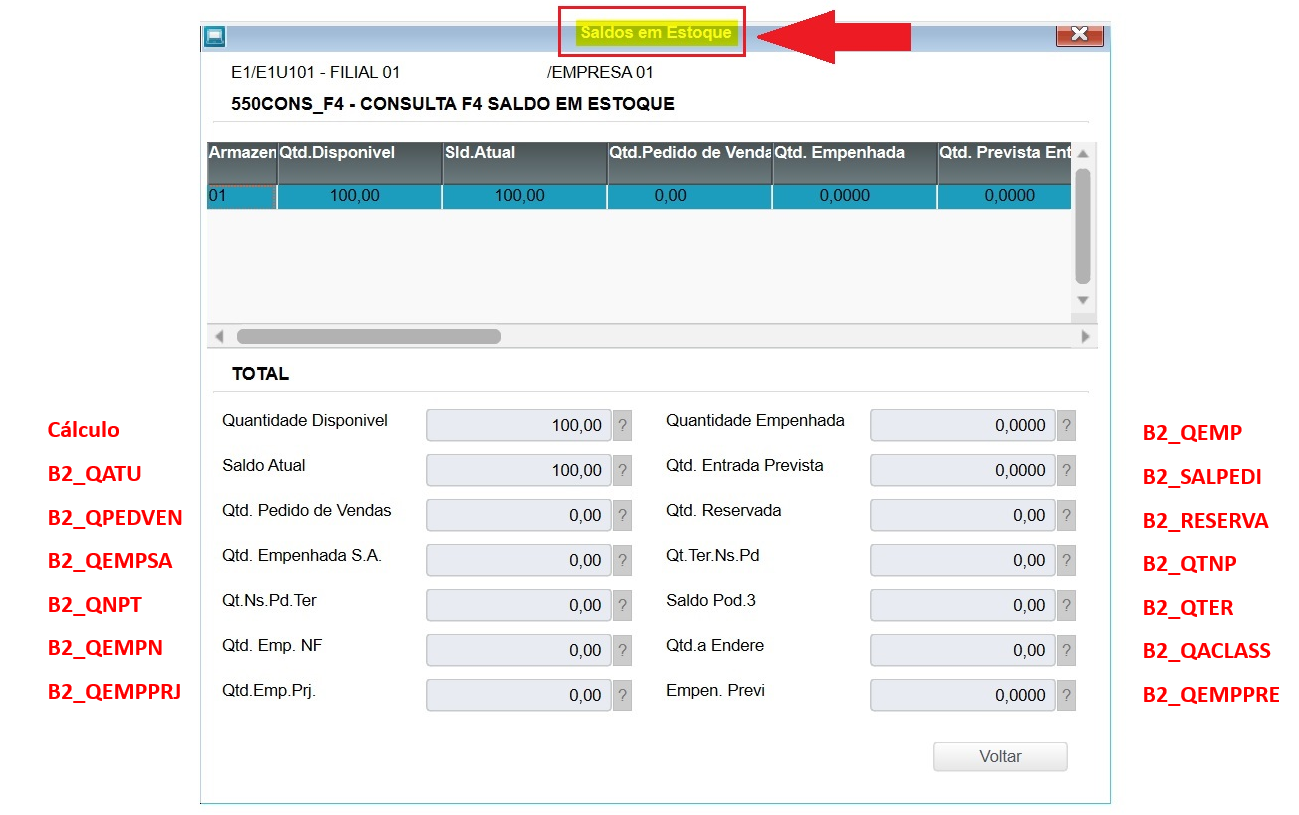
Task: Close the Saldos em Estoque window
Action: pos(1080,35)
